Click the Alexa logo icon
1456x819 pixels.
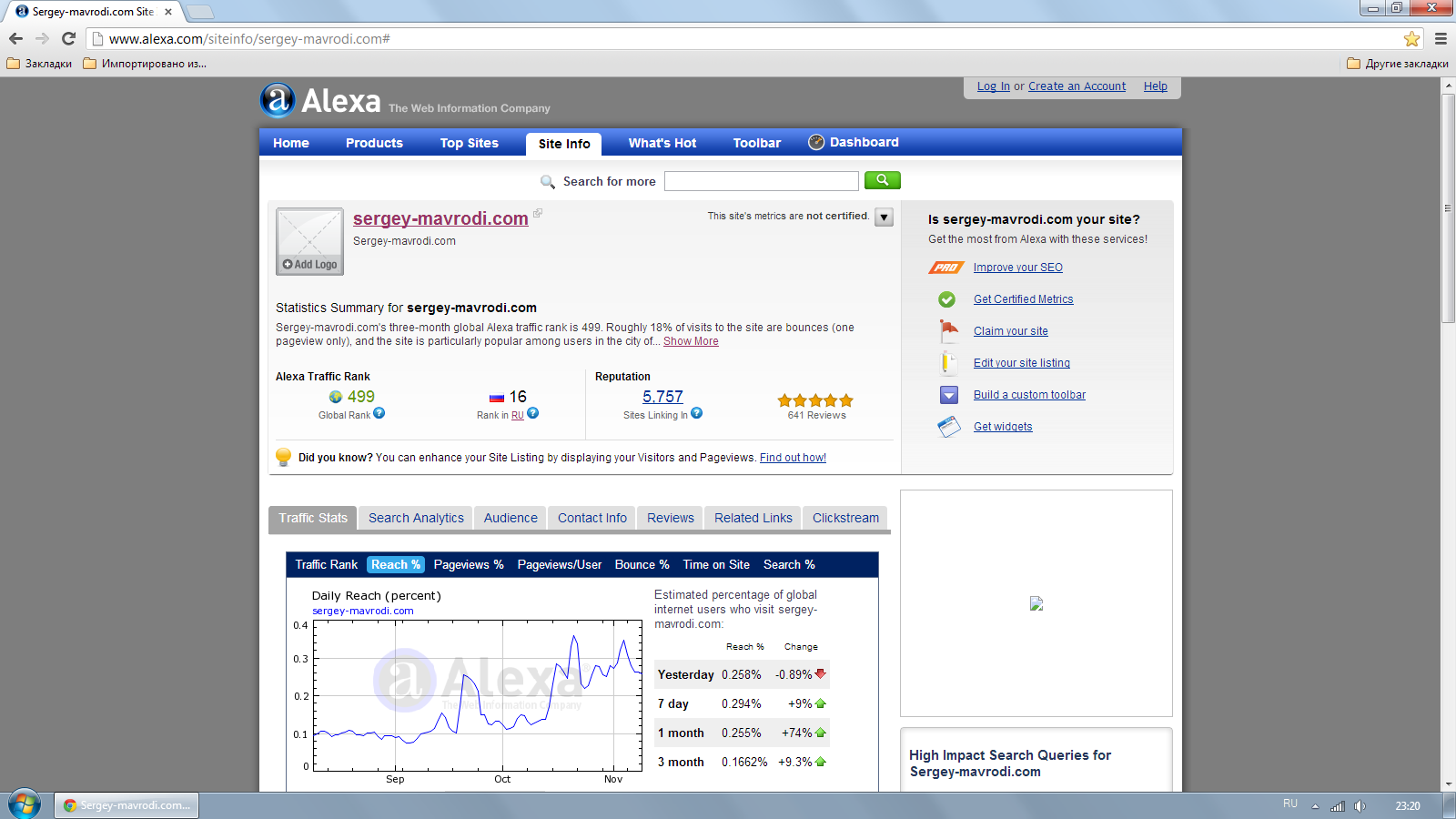tap(278, 100)
